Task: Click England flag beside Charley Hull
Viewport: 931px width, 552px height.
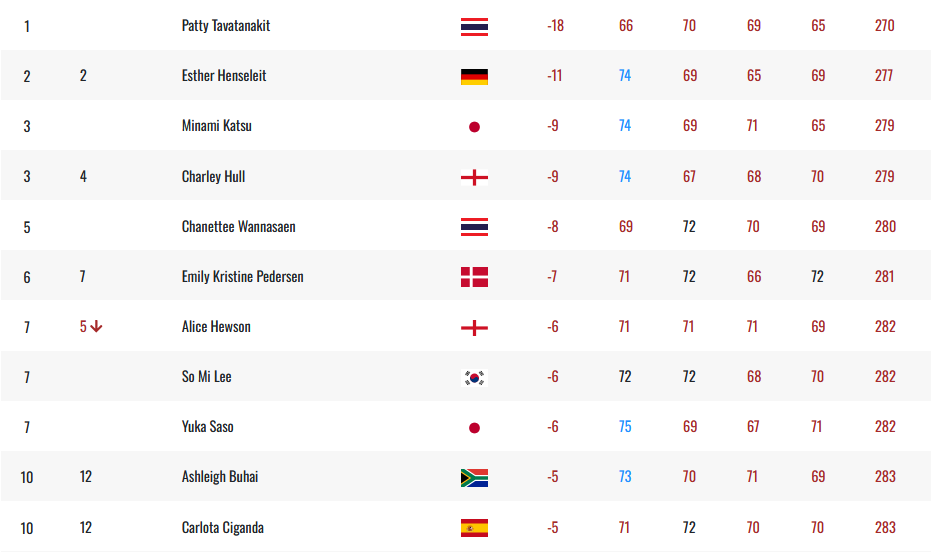Action: tap(474, 177)
